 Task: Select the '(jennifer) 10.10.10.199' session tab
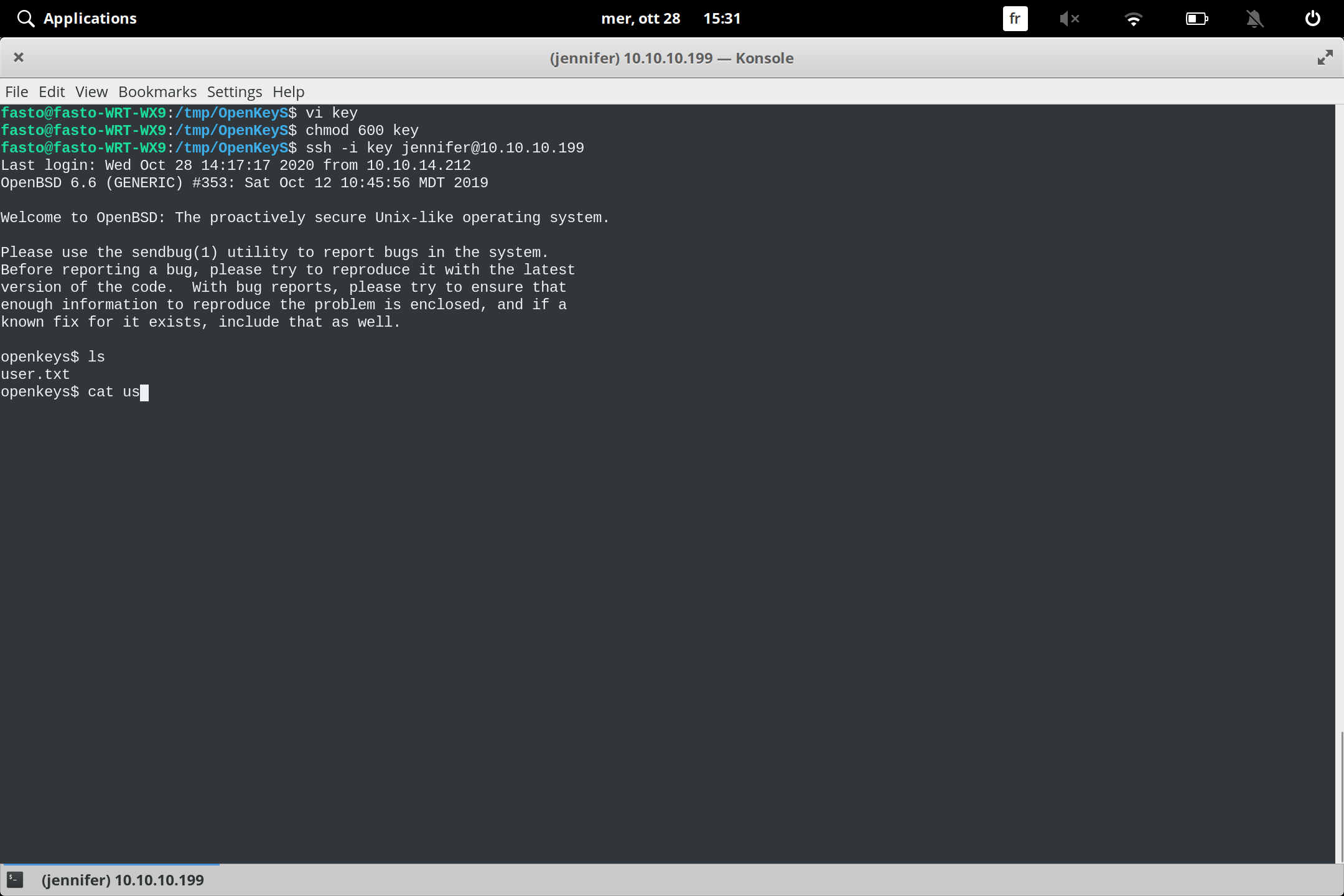[123, 879]
